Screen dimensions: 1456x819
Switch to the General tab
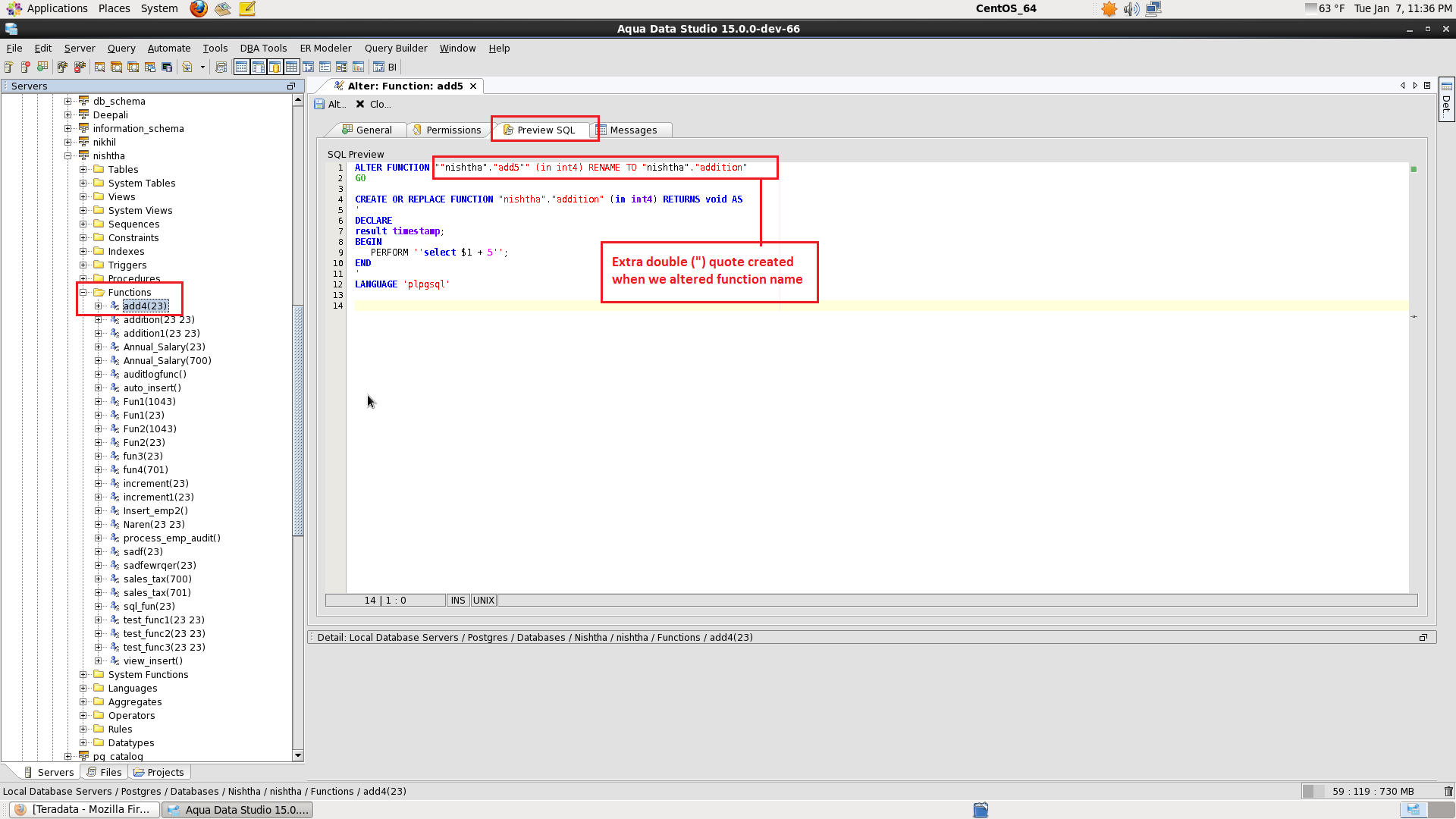pos(367,130)
